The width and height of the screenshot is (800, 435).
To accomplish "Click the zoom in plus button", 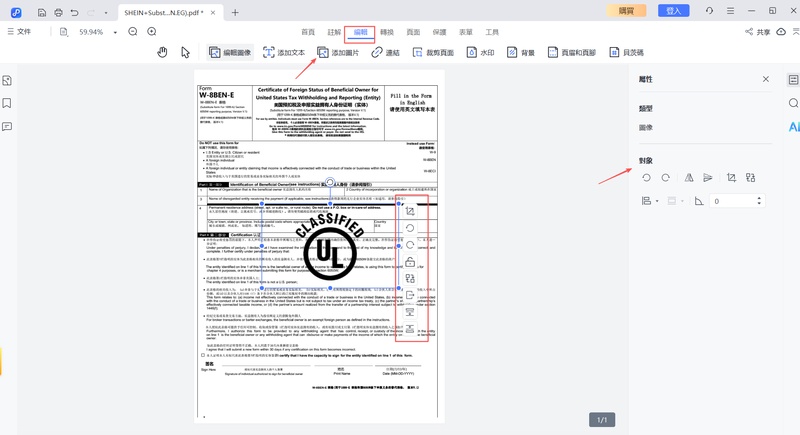I will click(x=152, y=32).
